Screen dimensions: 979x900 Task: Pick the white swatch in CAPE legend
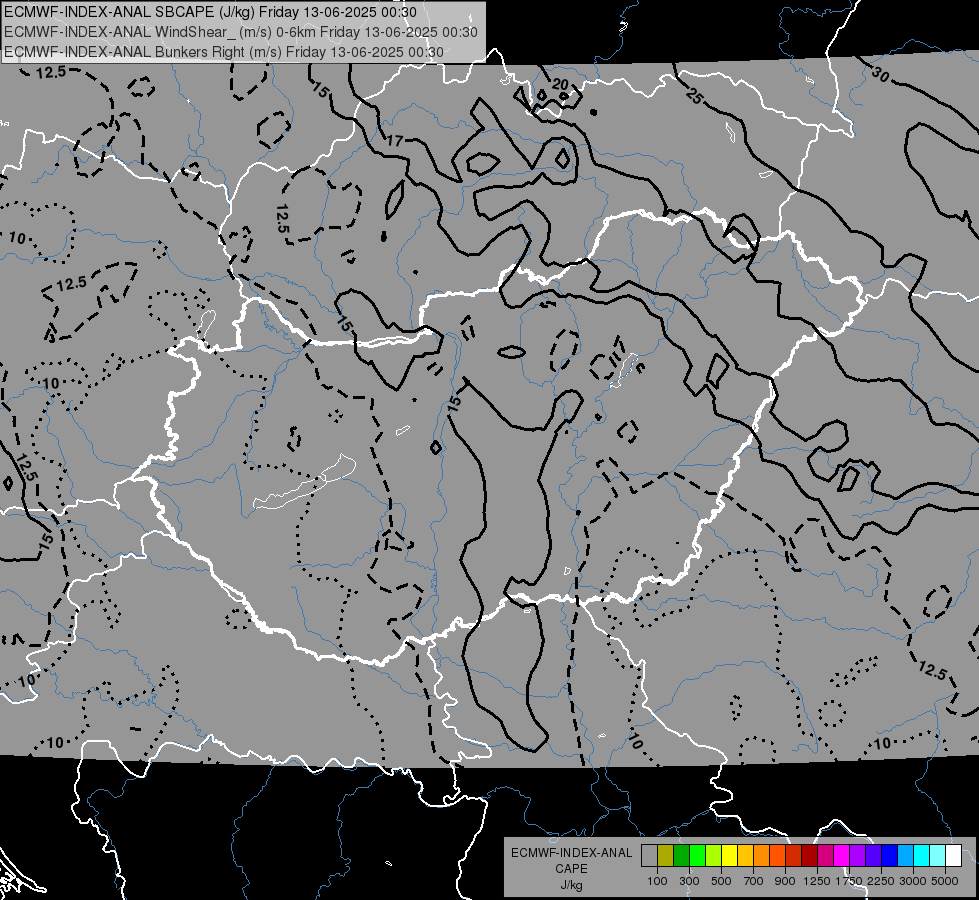pos(953,856)
